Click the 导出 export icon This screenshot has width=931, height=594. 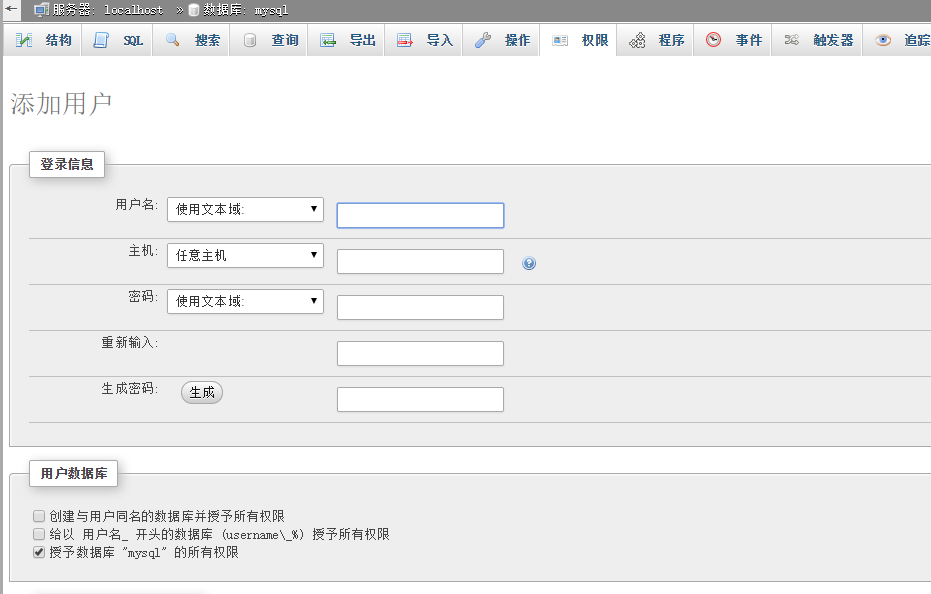tap(328, 40)
